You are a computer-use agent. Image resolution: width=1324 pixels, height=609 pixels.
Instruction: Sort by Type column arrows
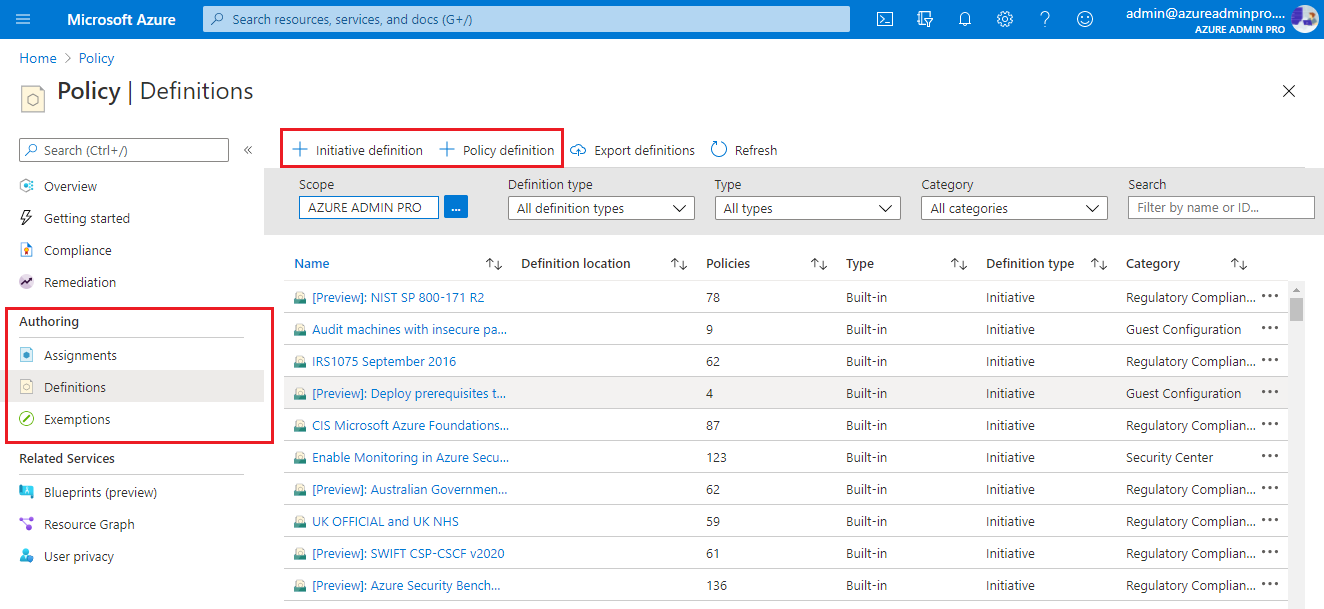point(959,264)
